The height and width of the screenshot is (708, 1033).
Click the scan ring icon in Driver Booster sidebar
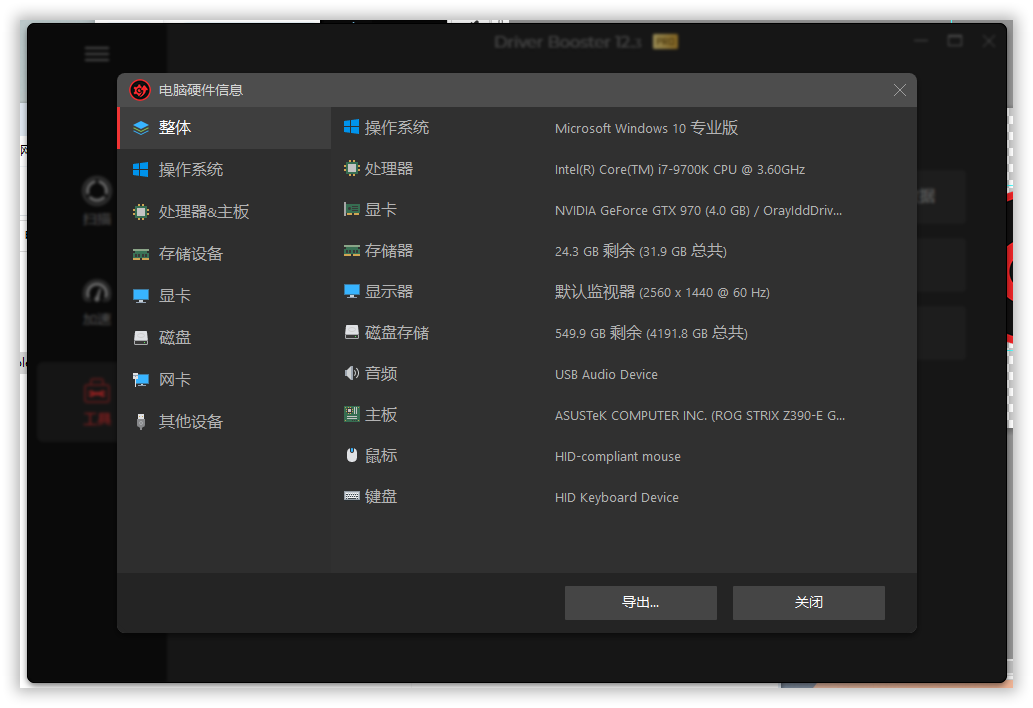pyautogui.click(x=97, y=192)
